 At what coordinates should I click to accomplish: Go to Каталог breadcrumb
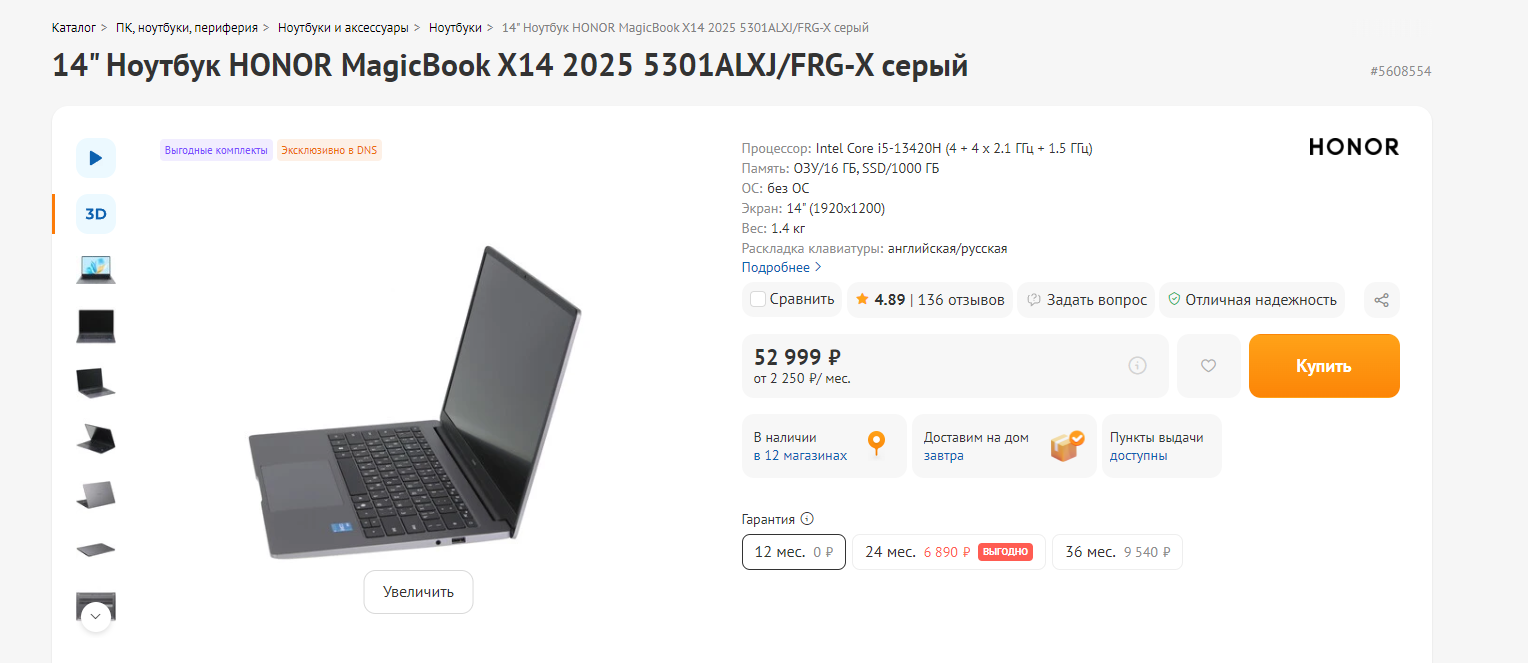74,27
